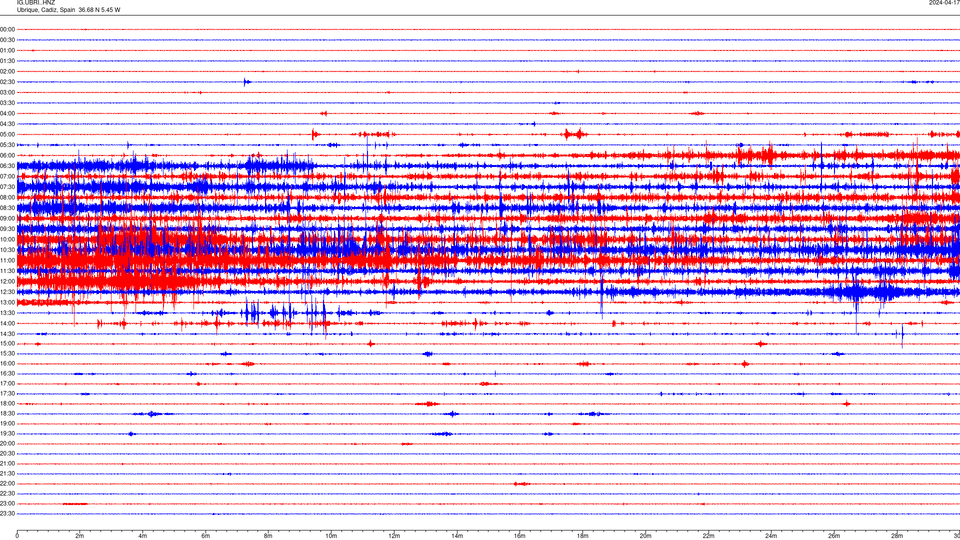Click the '19:30' row time label
Viewport: 960px width, 540px height.
(x=7, y=433)
